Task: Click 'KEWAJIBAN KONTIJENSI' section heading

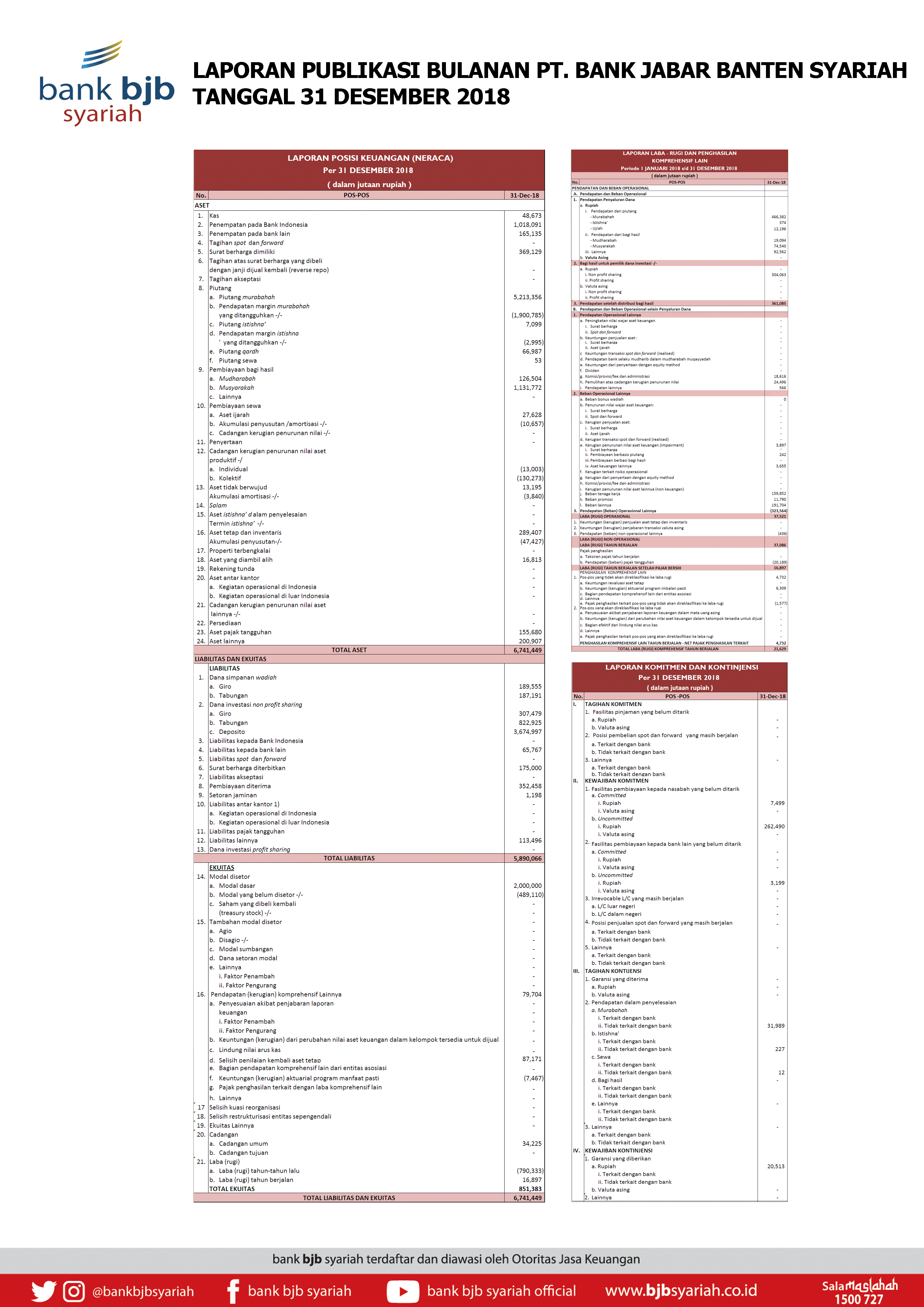Action: 618,1151
